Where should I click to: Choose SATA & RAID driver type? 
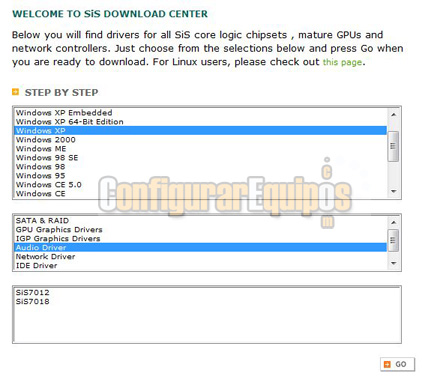200,221
